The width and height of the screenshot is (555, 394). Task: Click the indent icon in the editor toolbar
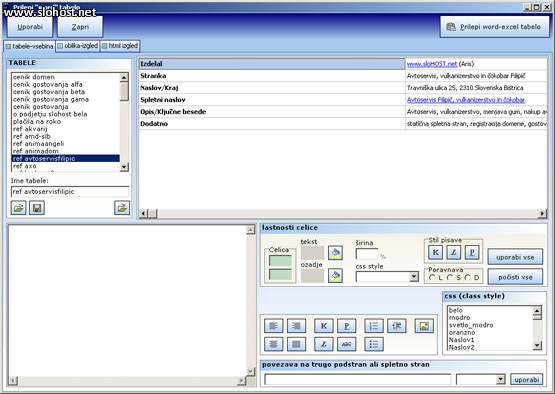pos(397,326)
